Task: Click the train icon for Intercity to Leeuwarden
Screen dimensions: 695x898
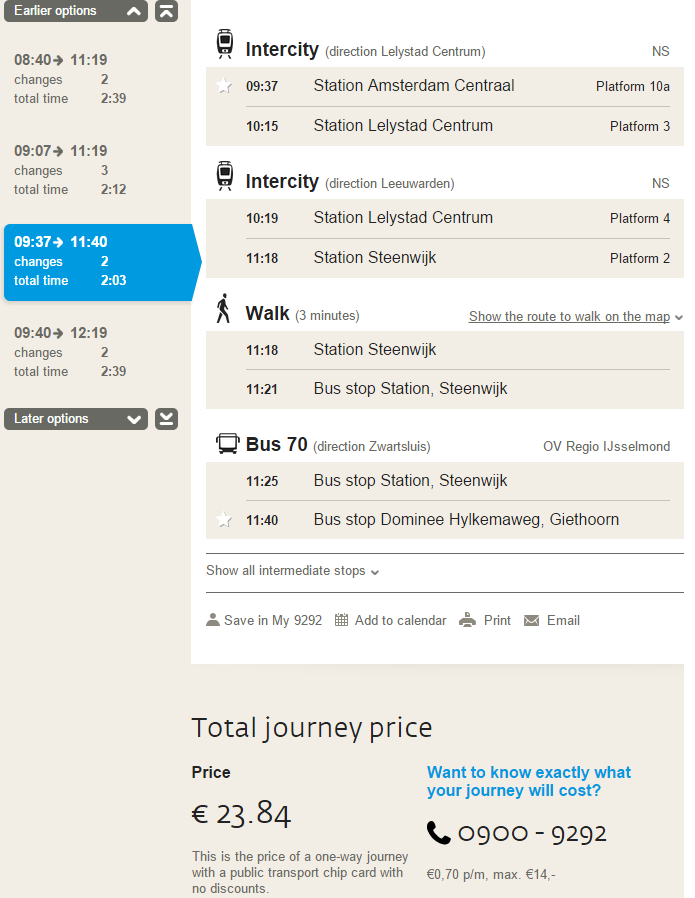Action: pyautogui.click(x=224, y=176)
